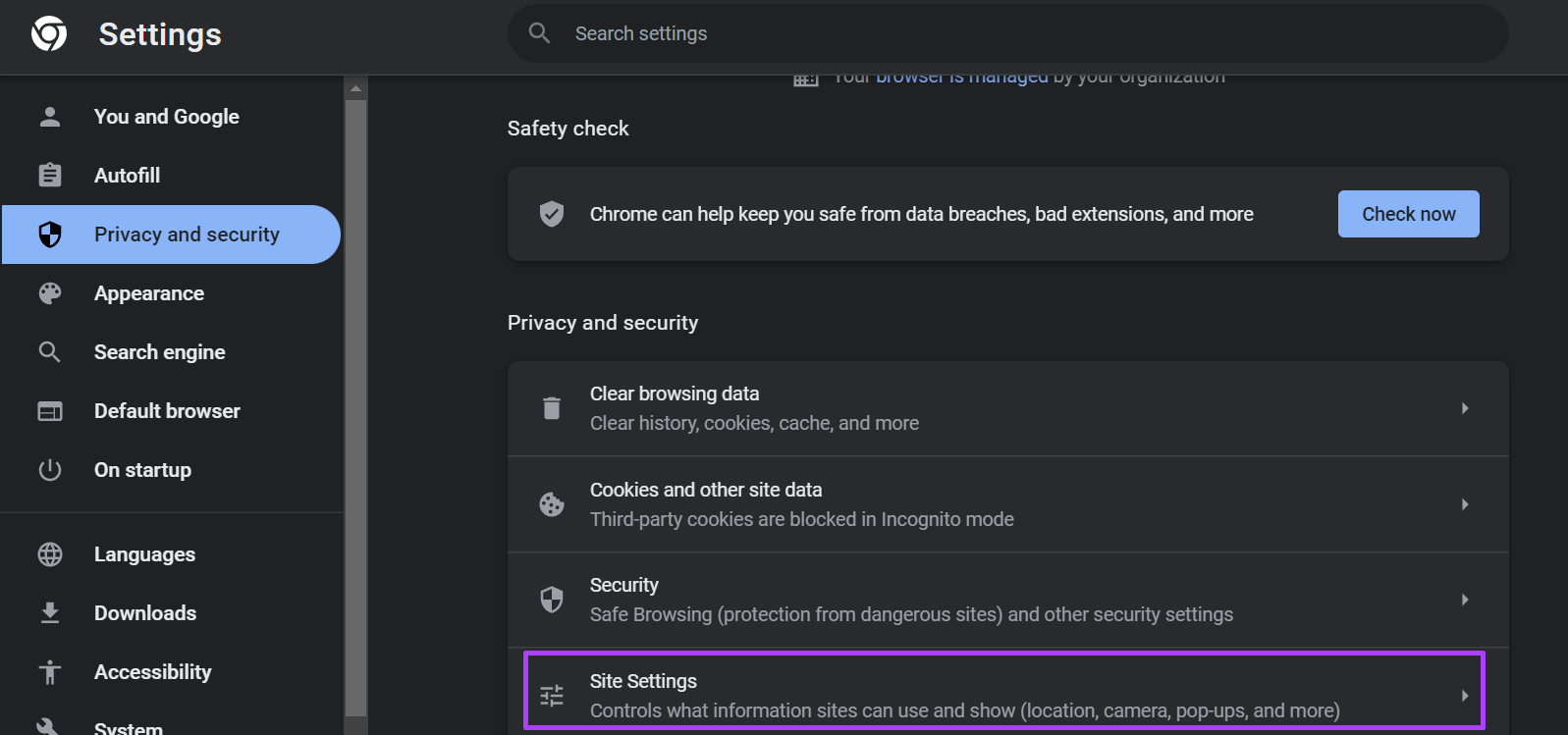Viewport: 1568px width, 735px height.
Task: Open Site Settings chevron
Action: click(x=1465, y=696)
